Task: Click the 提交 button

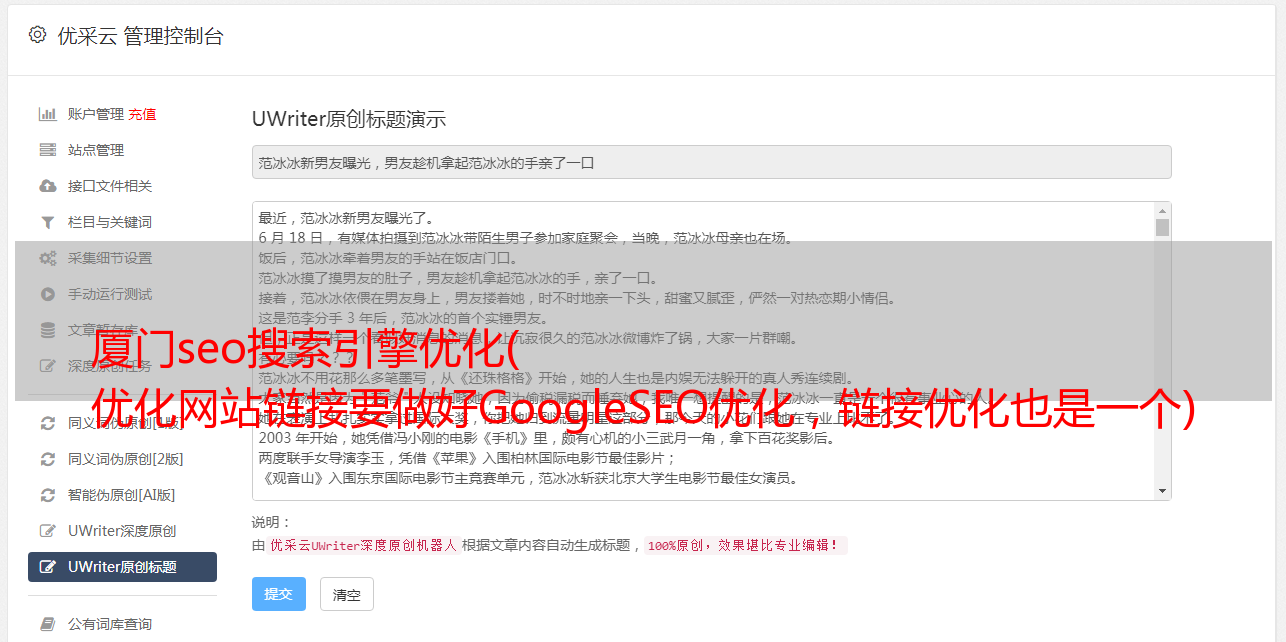Action: coord(279,594)
